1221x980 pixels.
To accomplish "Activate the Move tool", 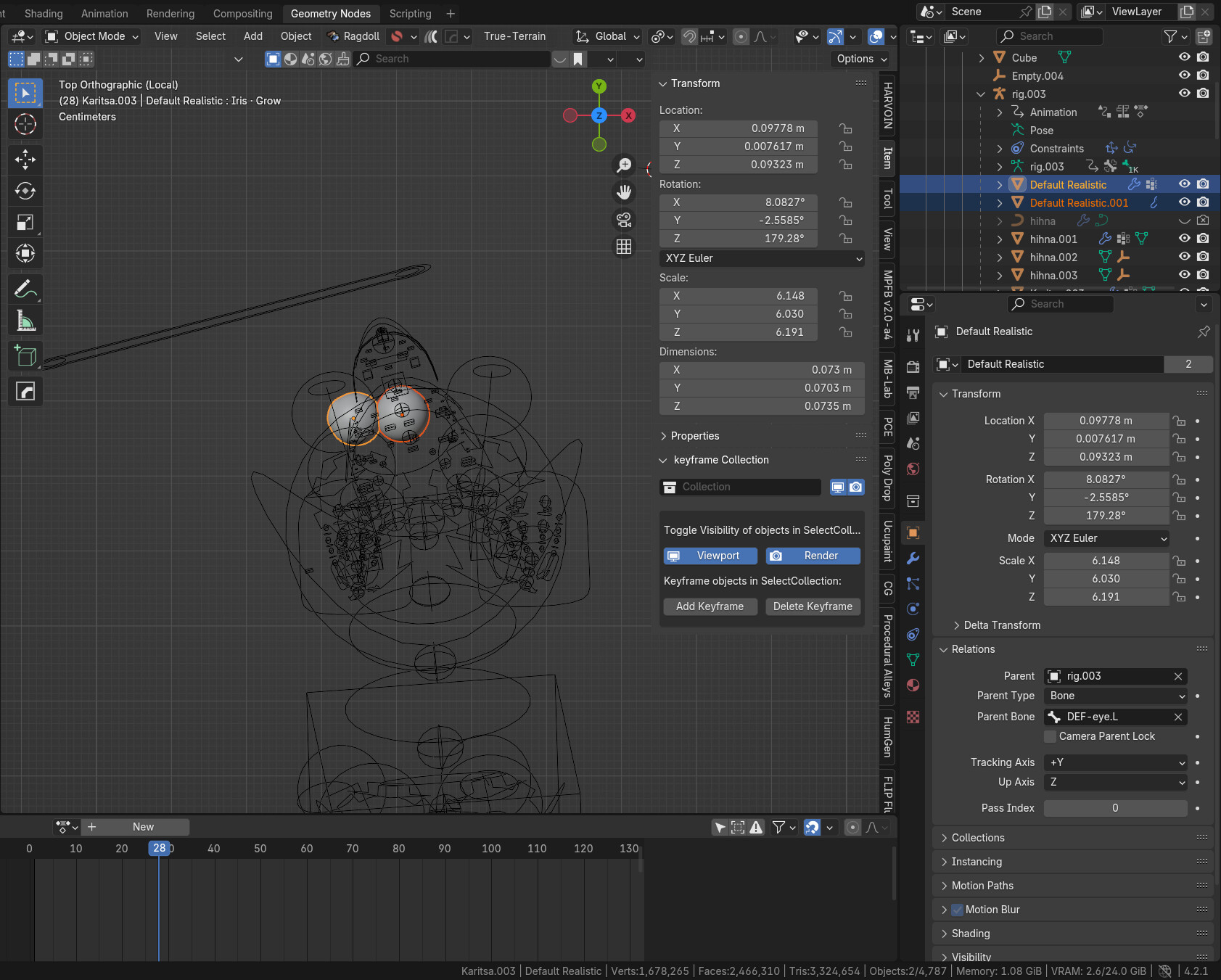I will click(x=25, y=159).
